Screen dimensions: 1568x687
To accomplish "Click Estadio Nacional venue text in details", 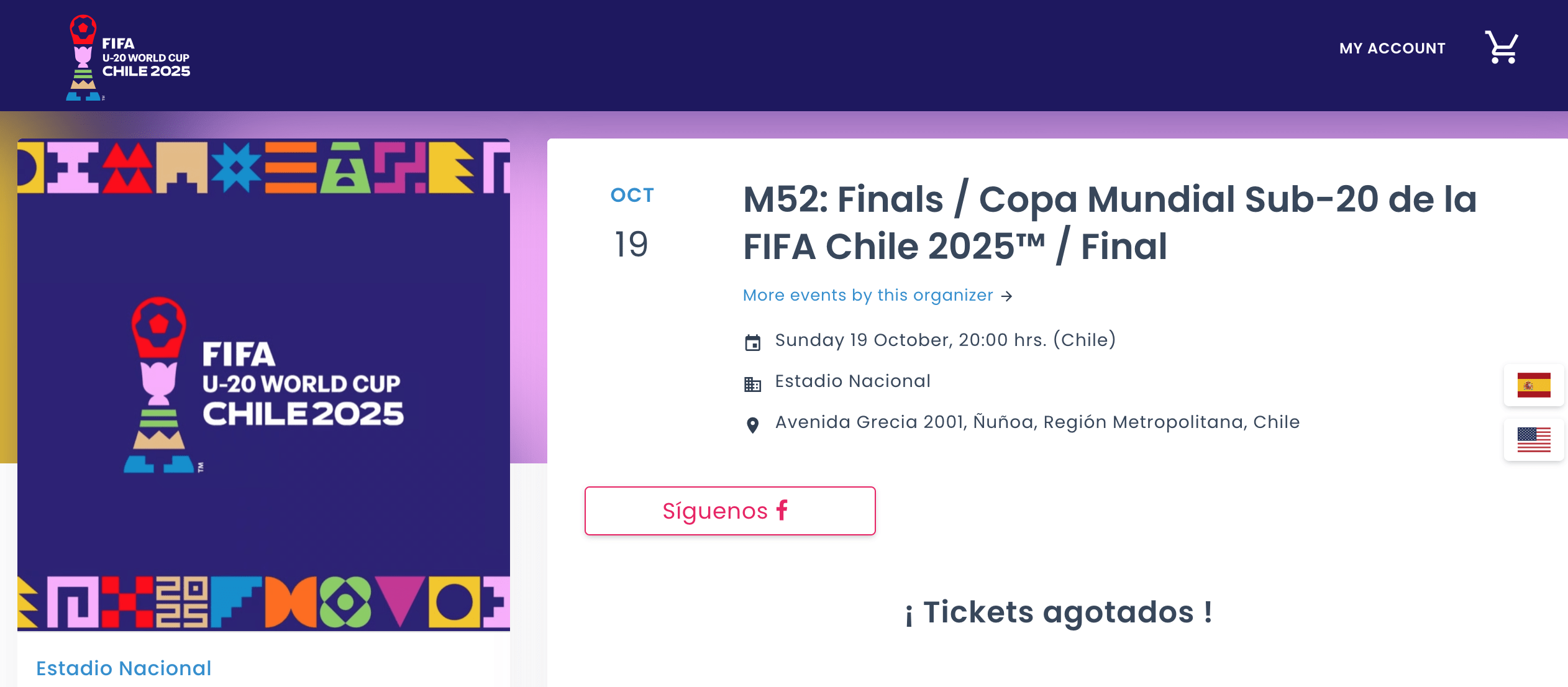I will (852, 381).
